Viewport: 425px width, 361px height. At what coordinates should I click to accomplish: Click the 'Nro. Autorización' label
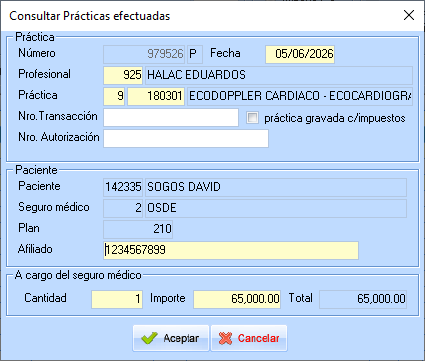click(59, 137)
